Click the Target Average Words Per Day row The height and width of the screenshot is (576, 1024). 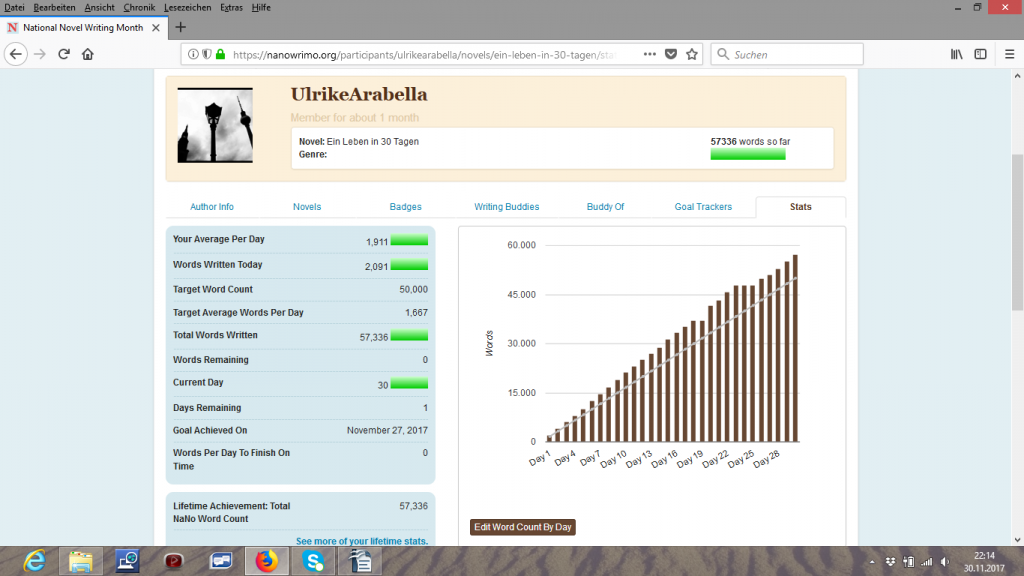(x=300, y=313)
